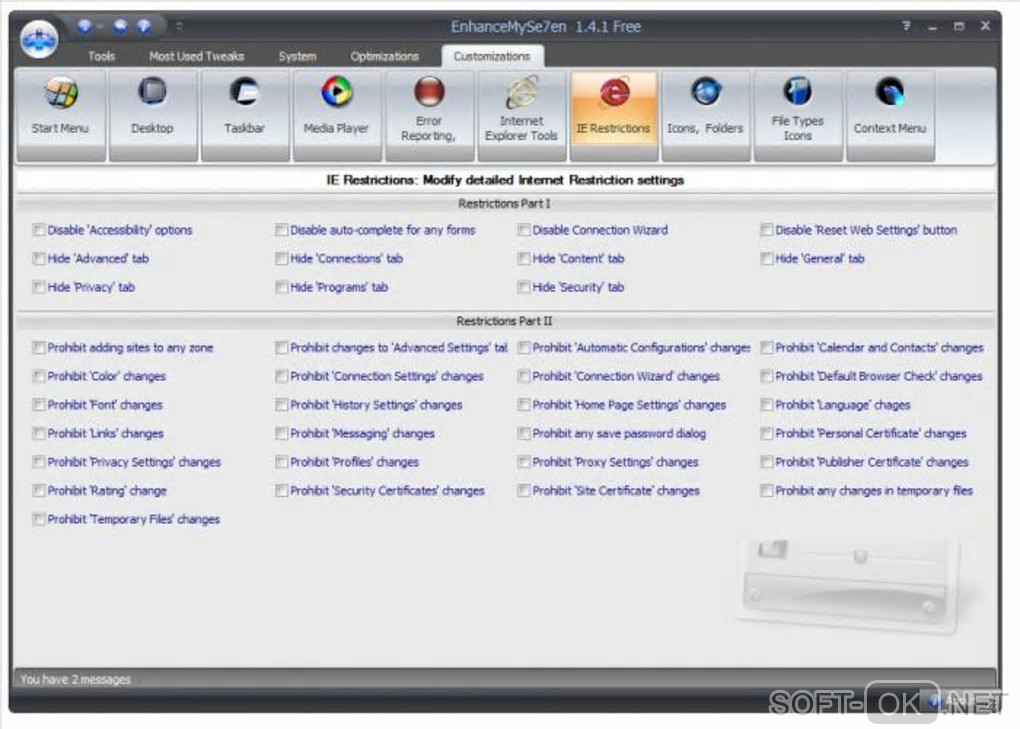Switch to the System tab
Viewport: 1020px width, 729px height.
click(297, 57)
